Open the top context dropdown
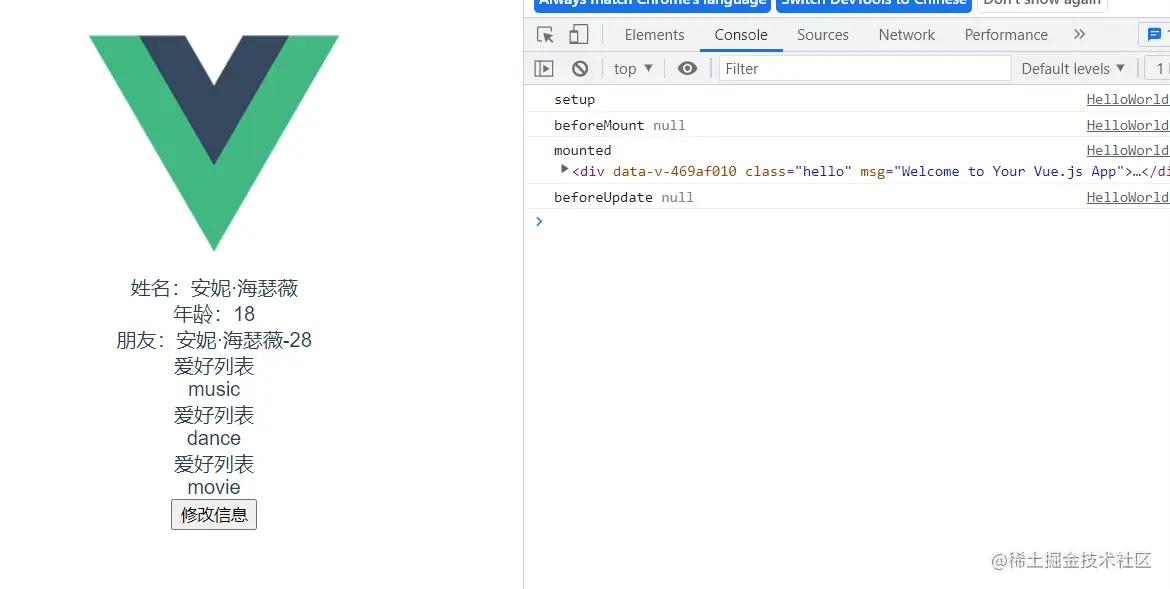This screenshot has height=589, width=1170. pos(634,69)
